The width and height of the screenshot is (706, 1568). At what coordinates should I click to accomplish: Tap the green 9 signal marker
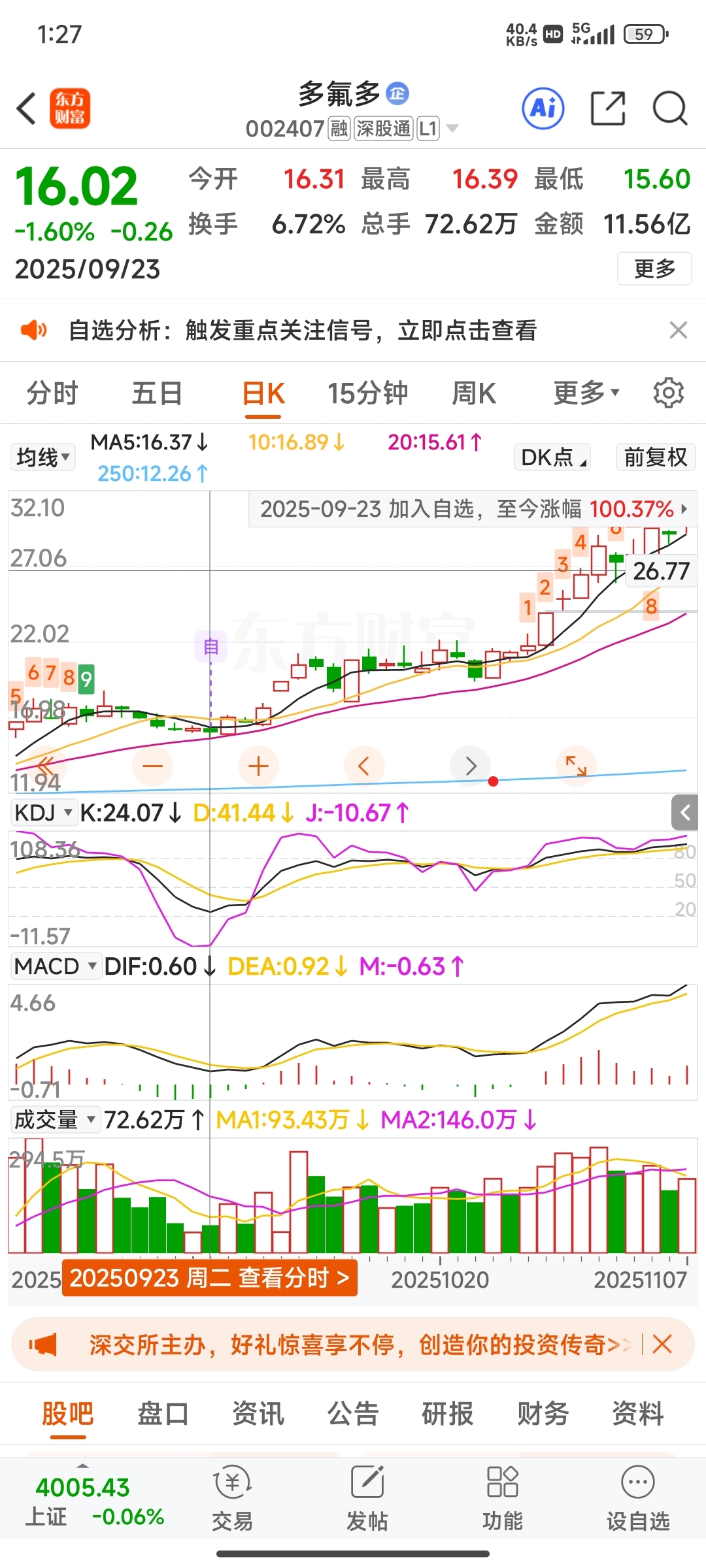(x=86, y=679)
